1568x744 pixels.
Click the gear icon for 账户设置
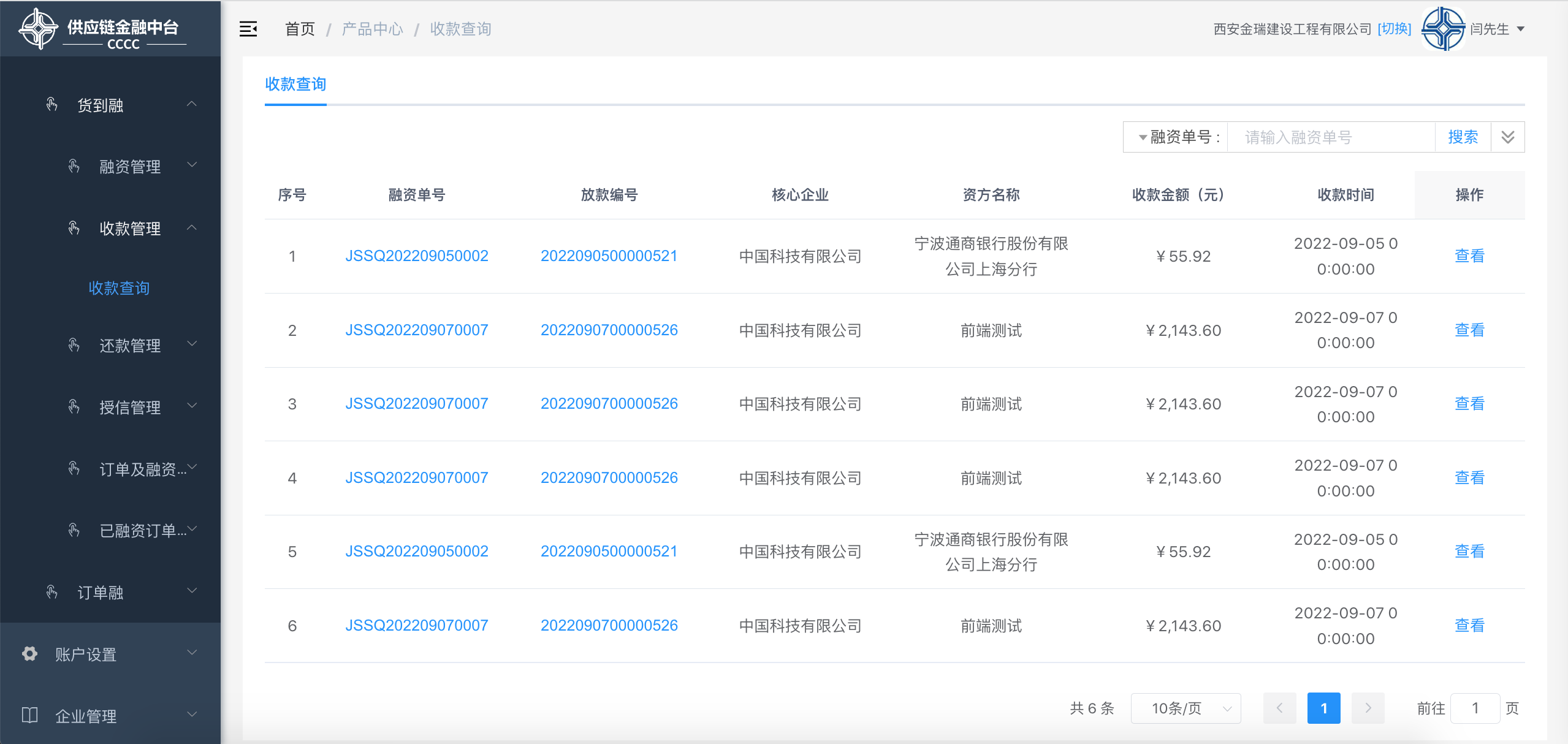[29, 654]
